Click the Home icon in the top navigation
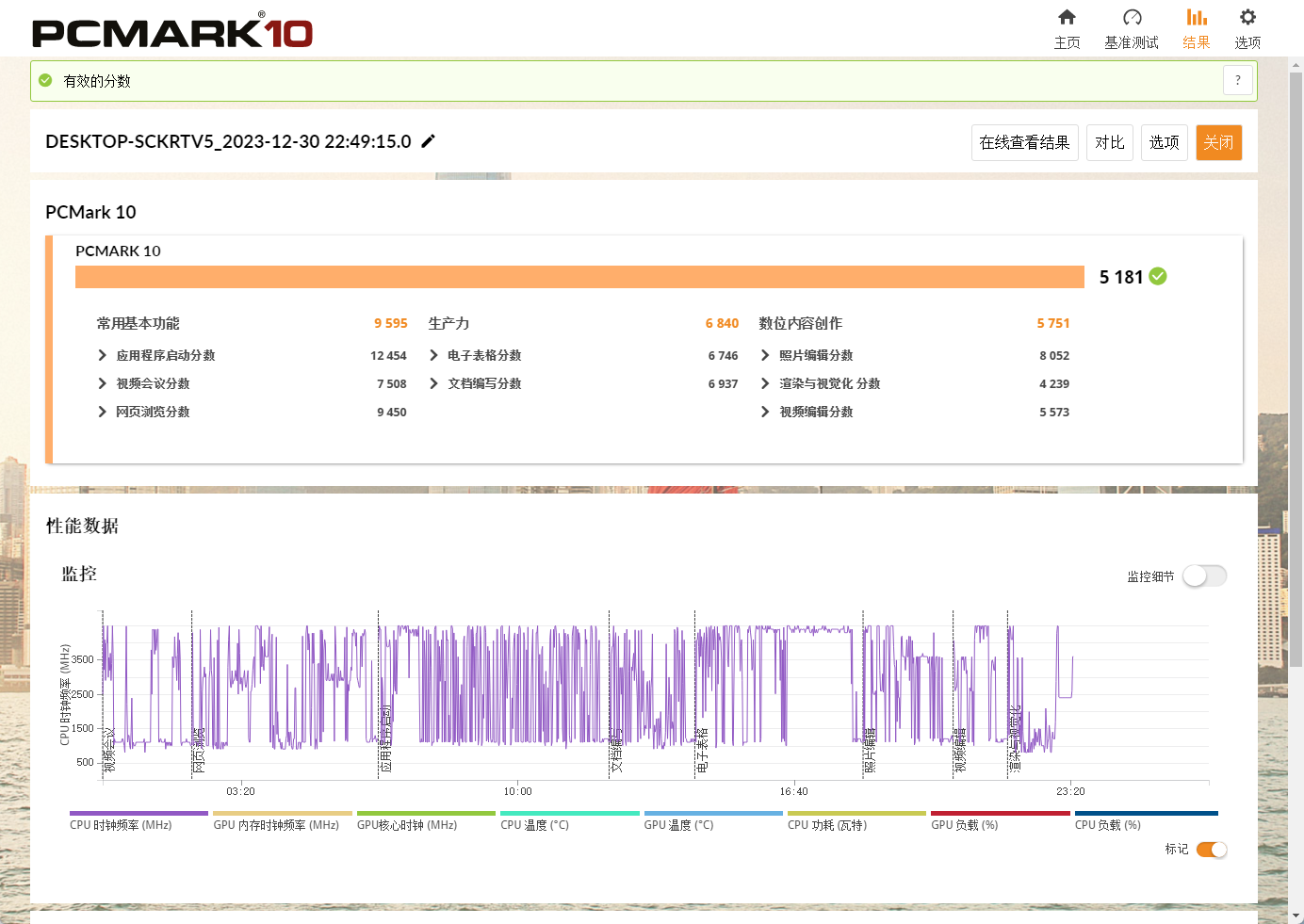This screenshot has width=1304, height=924. tap(1067, 18)
